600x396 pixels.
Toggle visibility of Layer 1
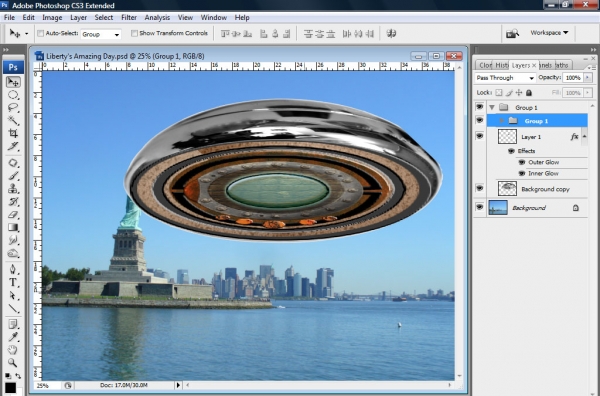(479, 136)
